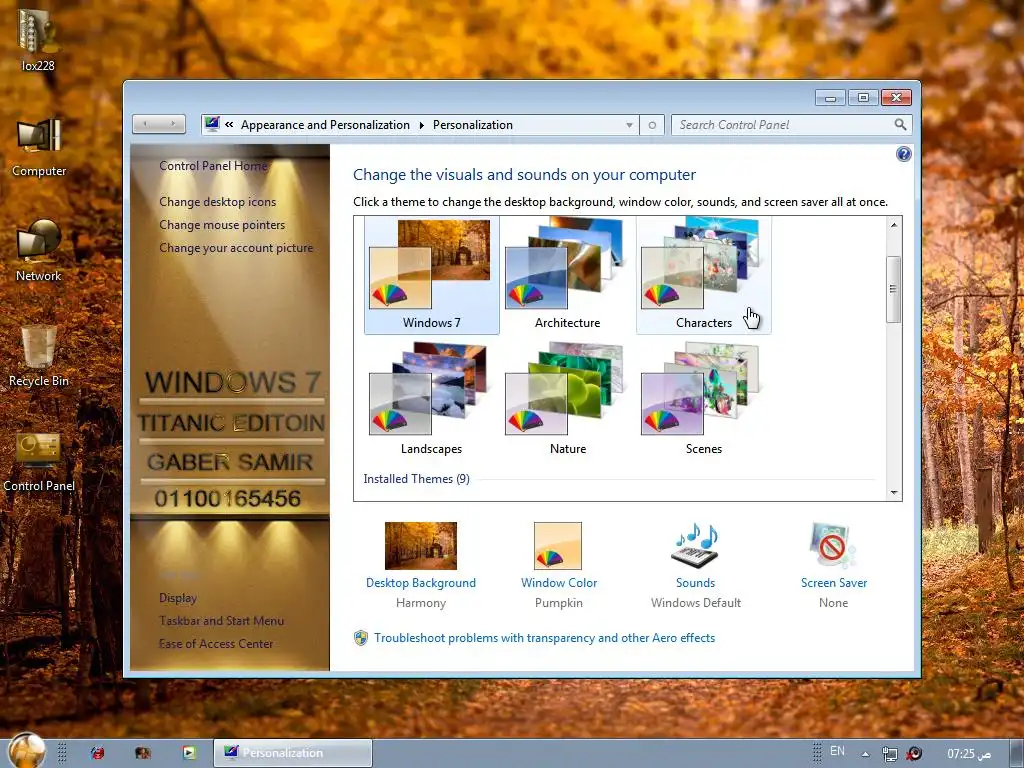
Task: Click the Personalization breadcrumb
Action: coord(473,125)
